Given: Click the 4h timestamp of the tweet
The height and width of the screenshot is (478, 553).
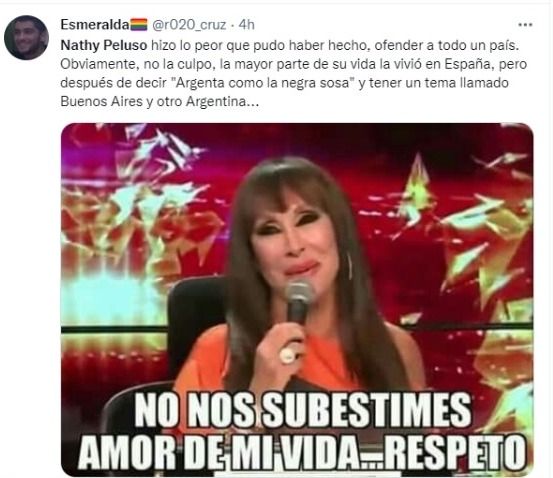Looking at the screenshot, I should pyautogui.click(x=246, y=25).
